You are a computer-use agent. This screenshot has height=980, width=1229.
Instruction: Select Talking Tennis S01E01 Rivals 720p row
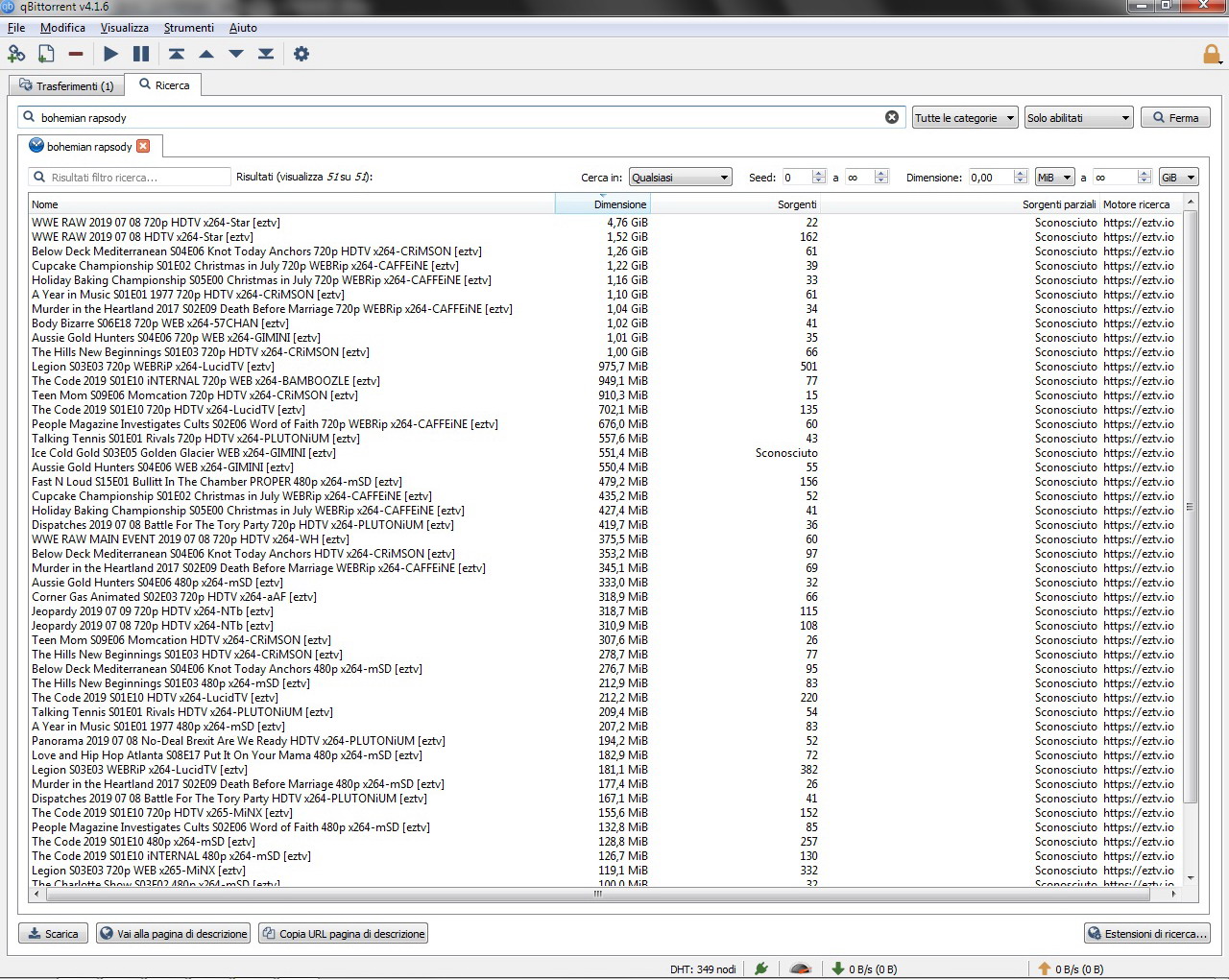[605, 439]
